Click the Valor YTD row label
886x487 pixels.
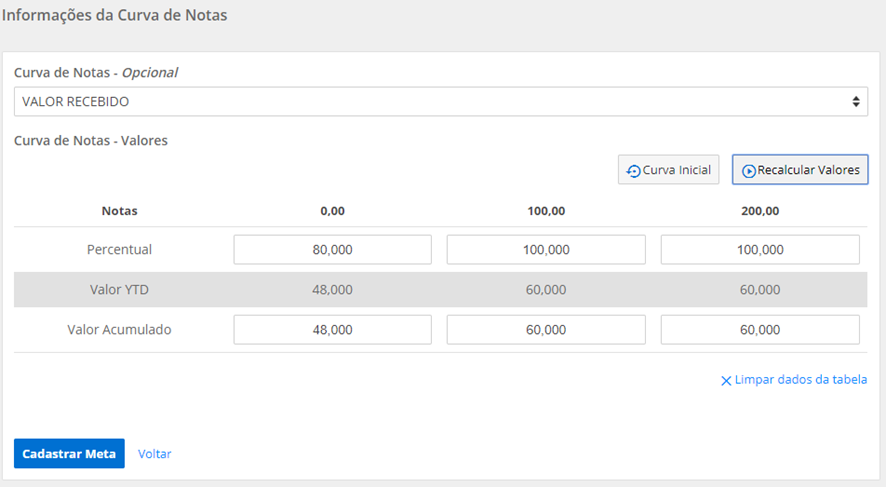pyautogui.click(x=119, y=290)
